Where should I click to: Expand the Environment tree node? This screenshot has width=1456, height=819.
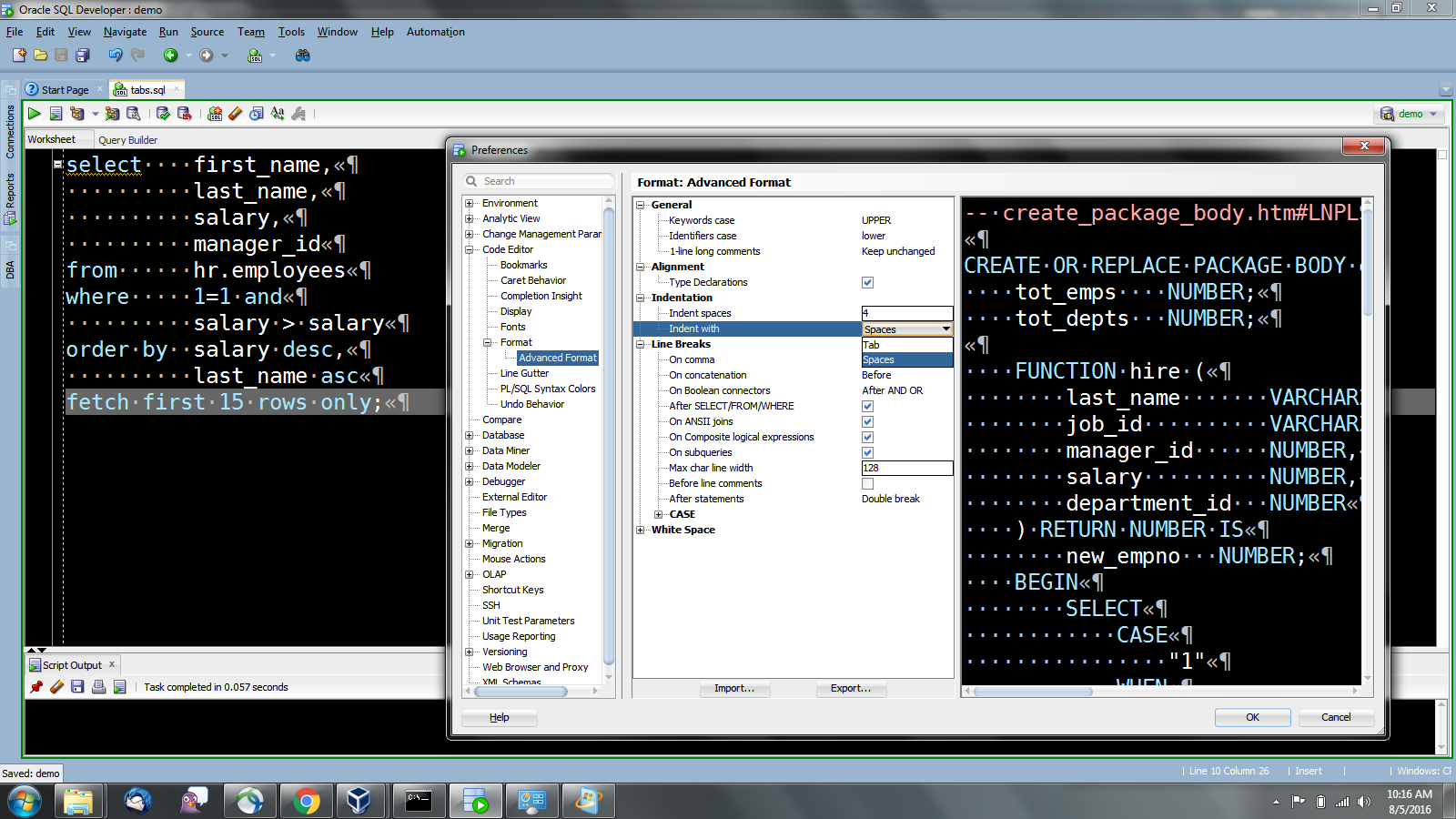coord(470,203)
